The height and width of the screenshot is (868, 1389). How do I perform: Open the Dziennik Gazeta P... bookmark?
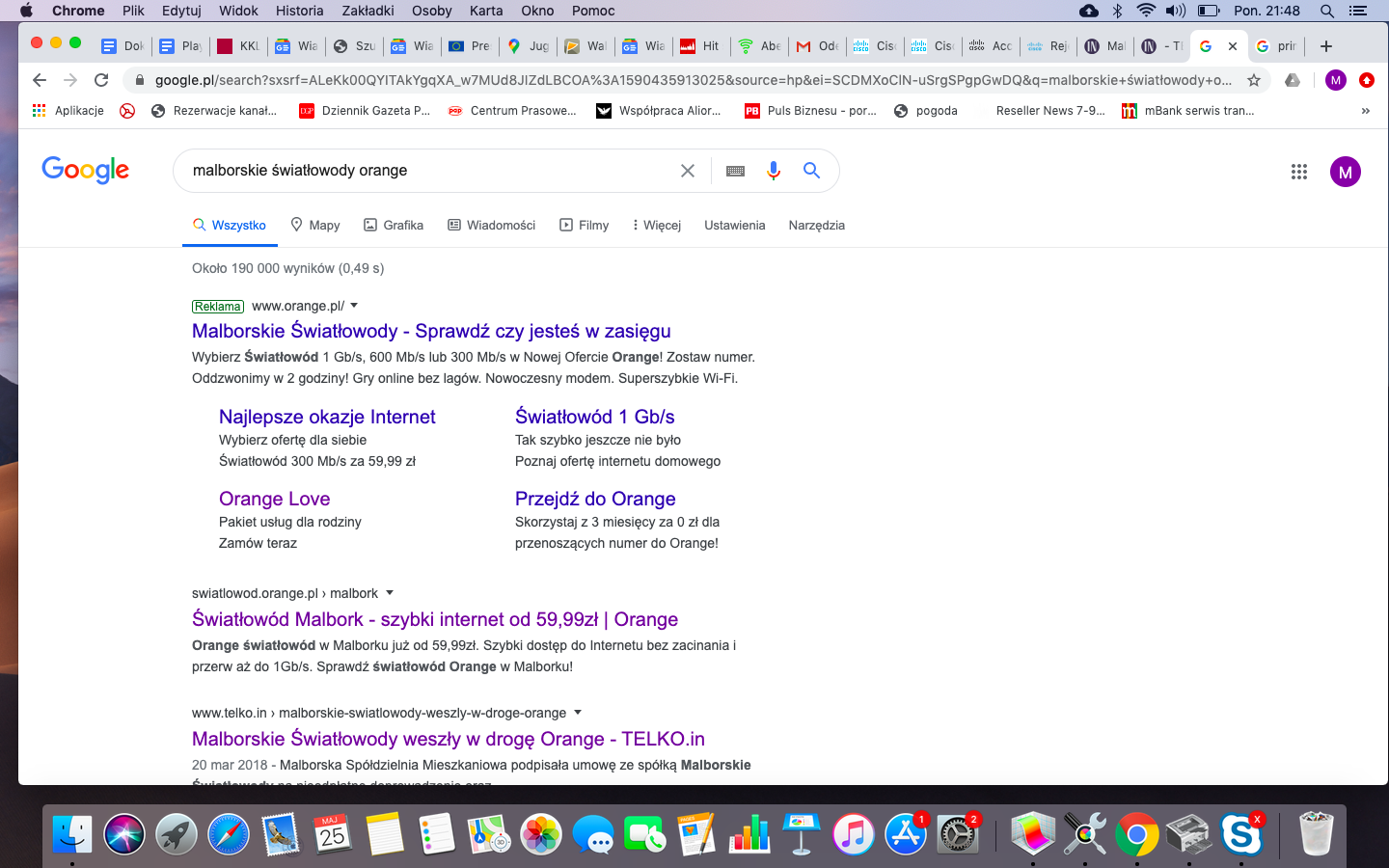pyautogui.click(x=365, y=111)
